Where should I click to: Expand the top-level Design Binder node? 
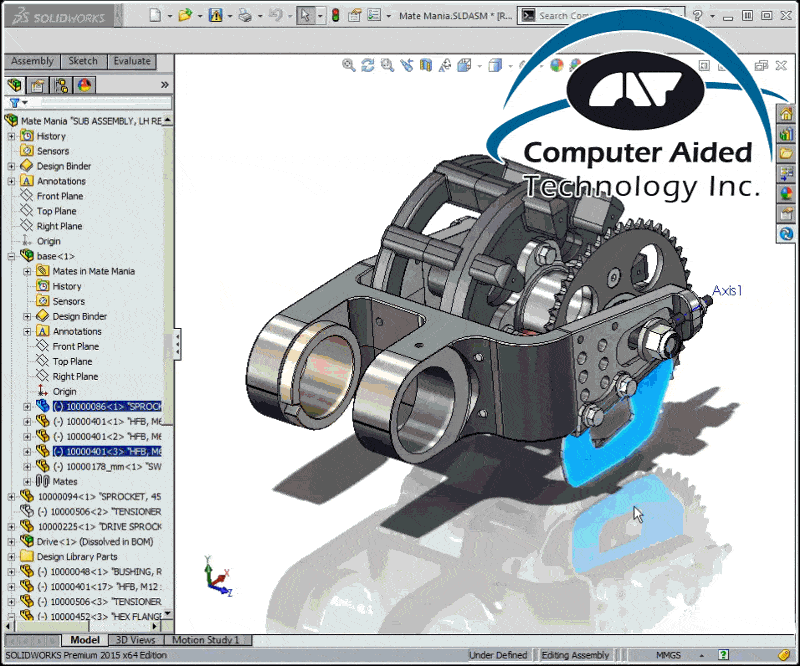coord(11,166)
